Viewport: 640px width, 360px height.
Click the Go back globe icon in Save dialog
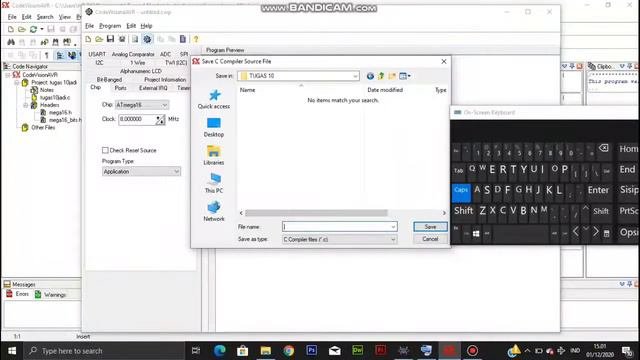(x=370, y=76)
